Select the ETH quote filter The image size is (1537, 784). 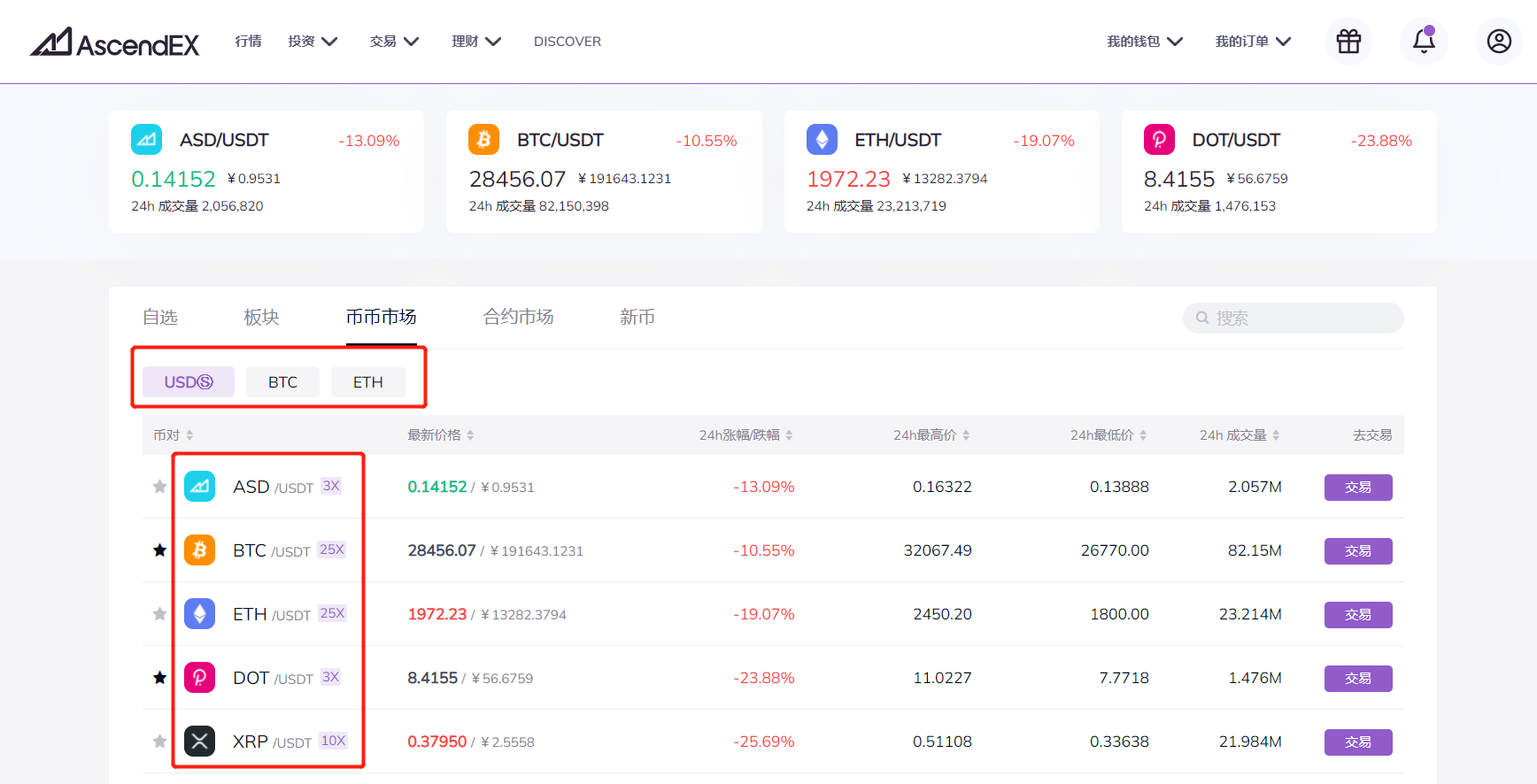[x=368, y=382]
